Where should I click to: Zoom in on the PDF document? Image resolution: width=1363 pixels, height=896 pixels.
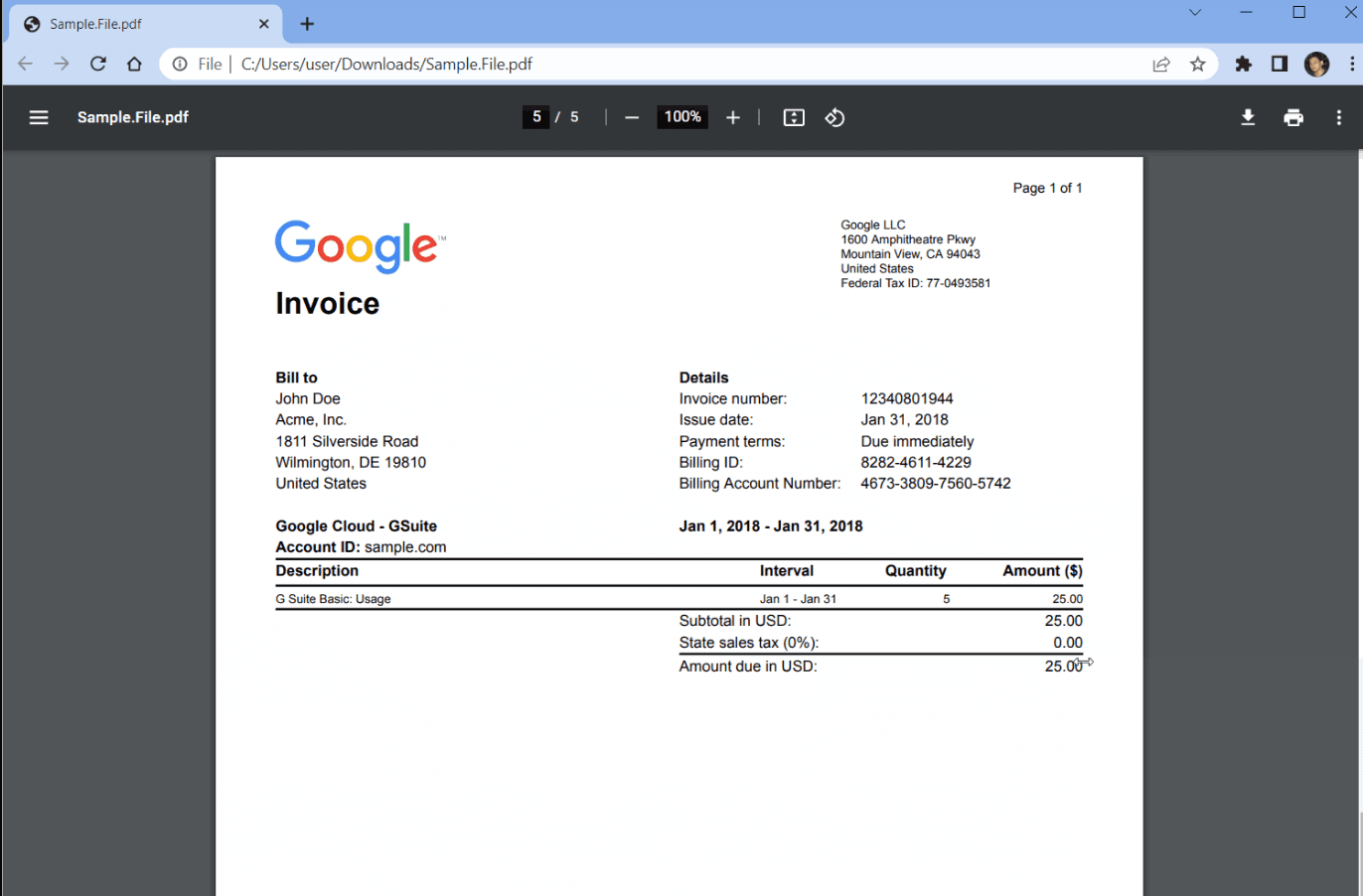tap(732, 116)
